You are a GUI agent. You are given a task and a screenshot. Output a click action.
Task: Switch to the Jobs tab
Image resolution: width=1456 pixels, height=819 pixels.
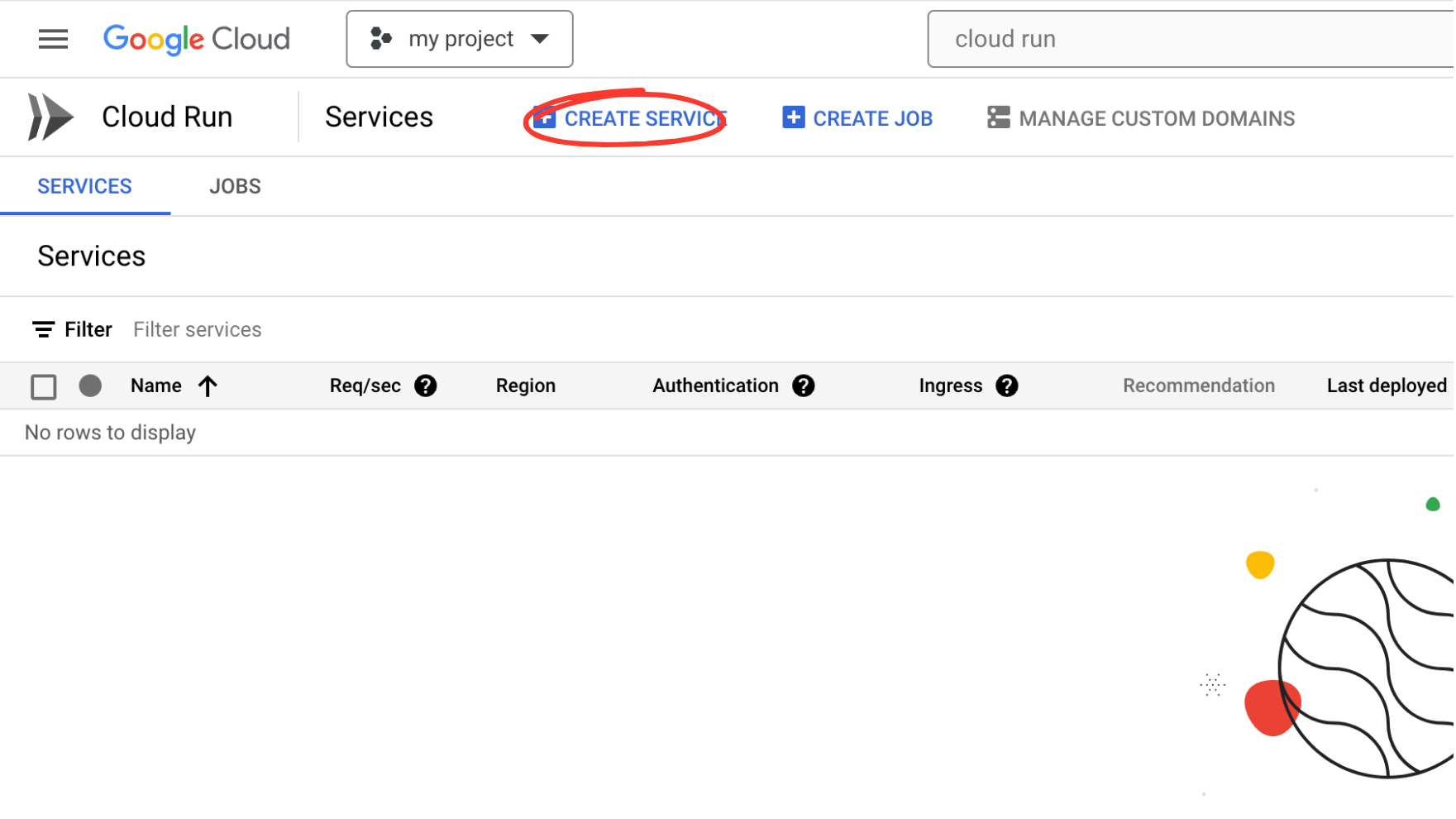point(235,185)
